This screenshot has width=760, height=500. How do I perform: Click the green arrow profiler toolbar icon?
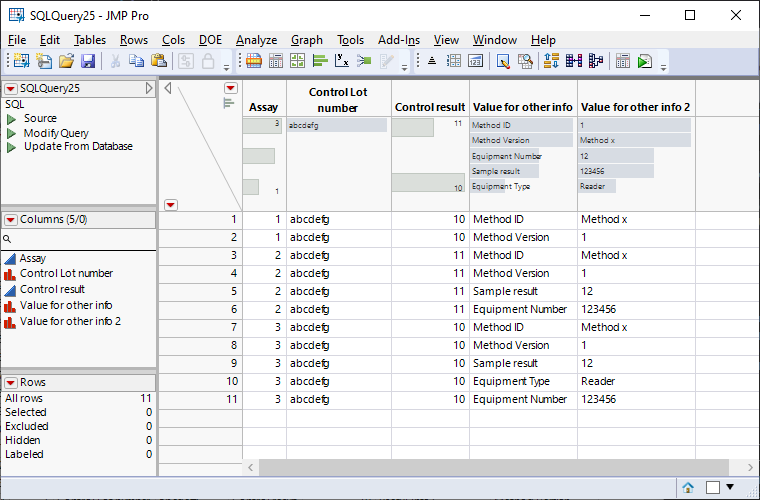[x=364, y=61]
